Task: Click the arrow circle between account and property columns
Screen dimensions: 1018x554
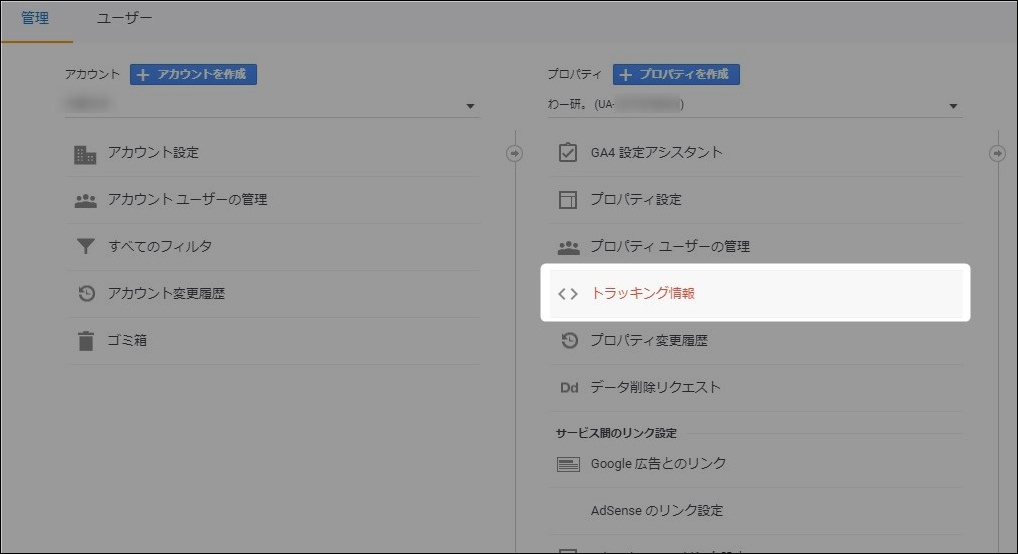Action: (x=514, y=153)
